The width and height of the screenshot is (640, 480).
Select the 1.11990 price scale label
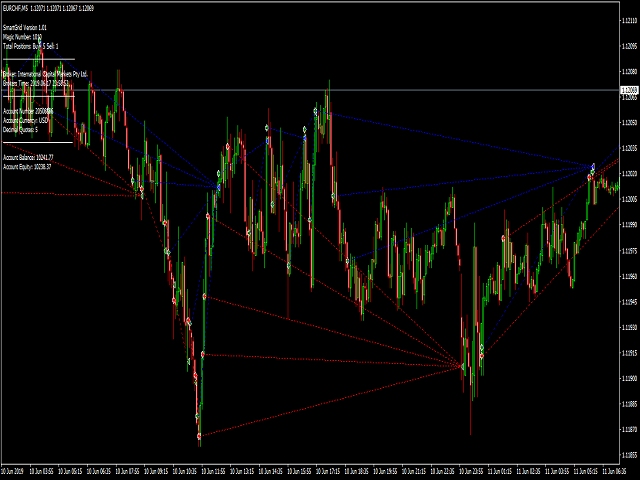coord(630,225)
